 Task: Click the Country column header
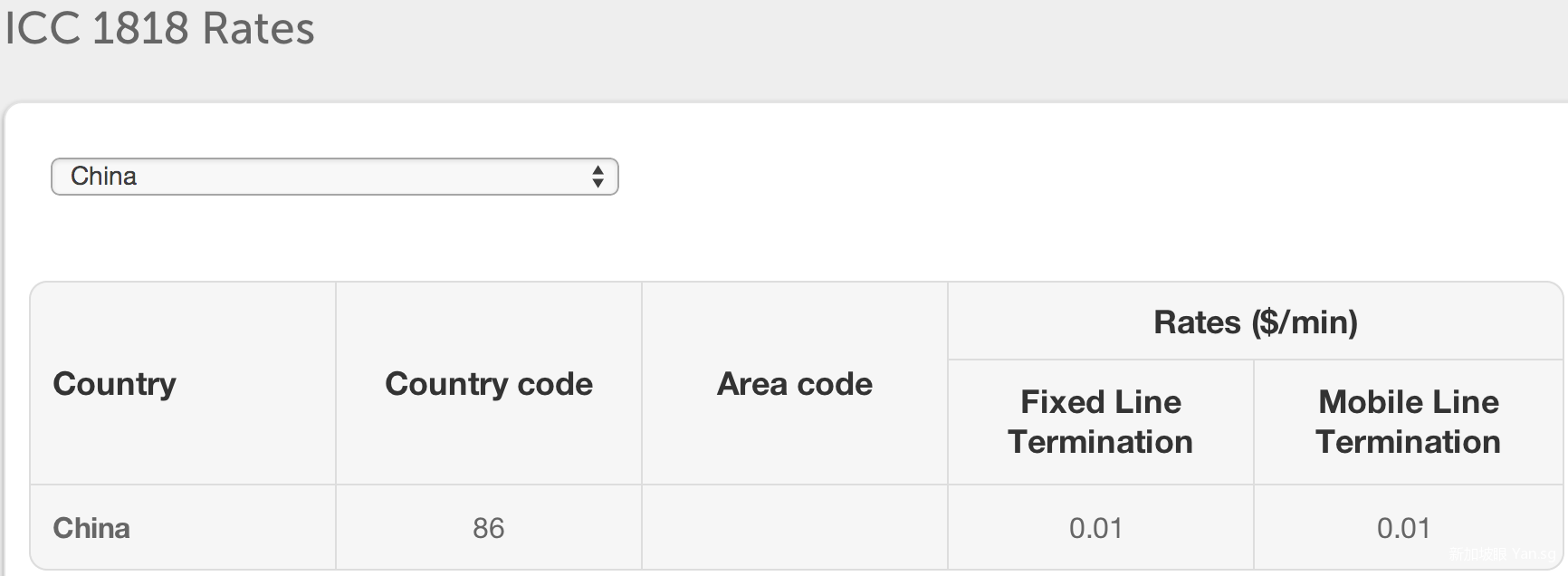pos(114,384)
